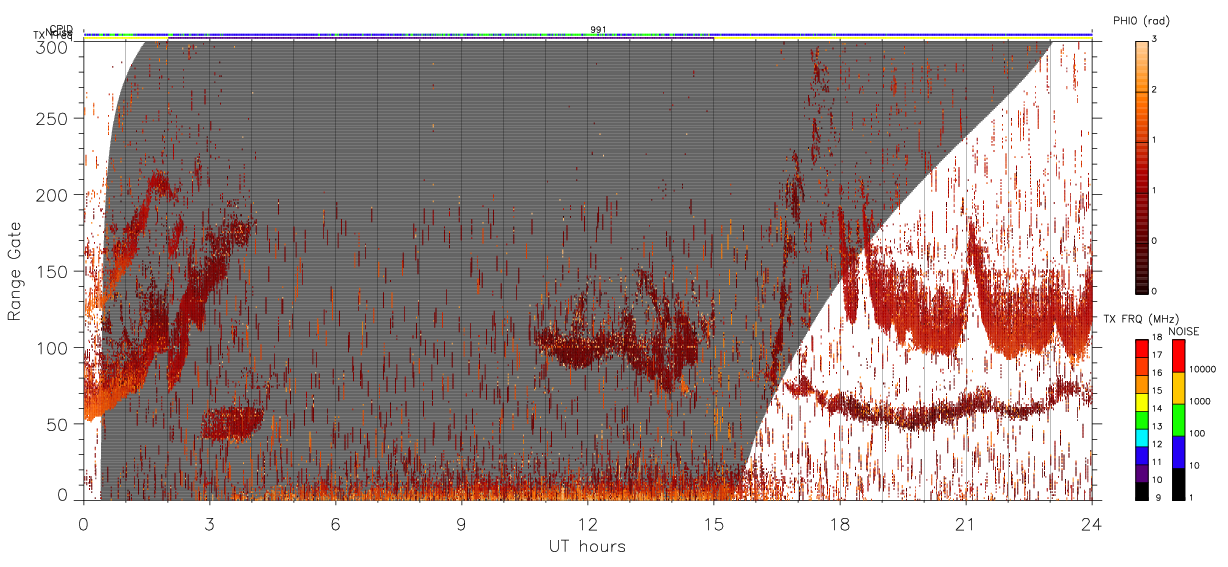Click the yellow NOISE swatch 1000–10000
1228x567 pixels.
click(1177, 387)
